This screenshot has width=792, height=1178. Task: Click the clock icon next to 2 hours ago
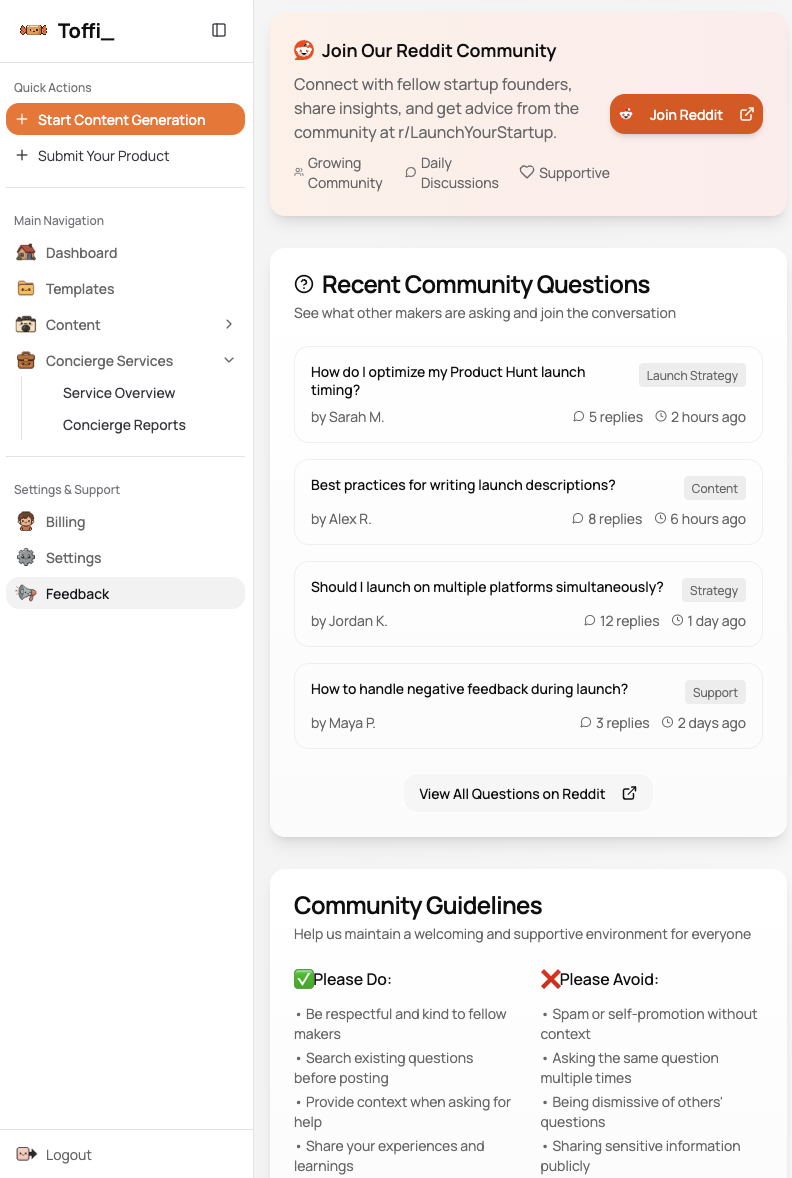661,416
